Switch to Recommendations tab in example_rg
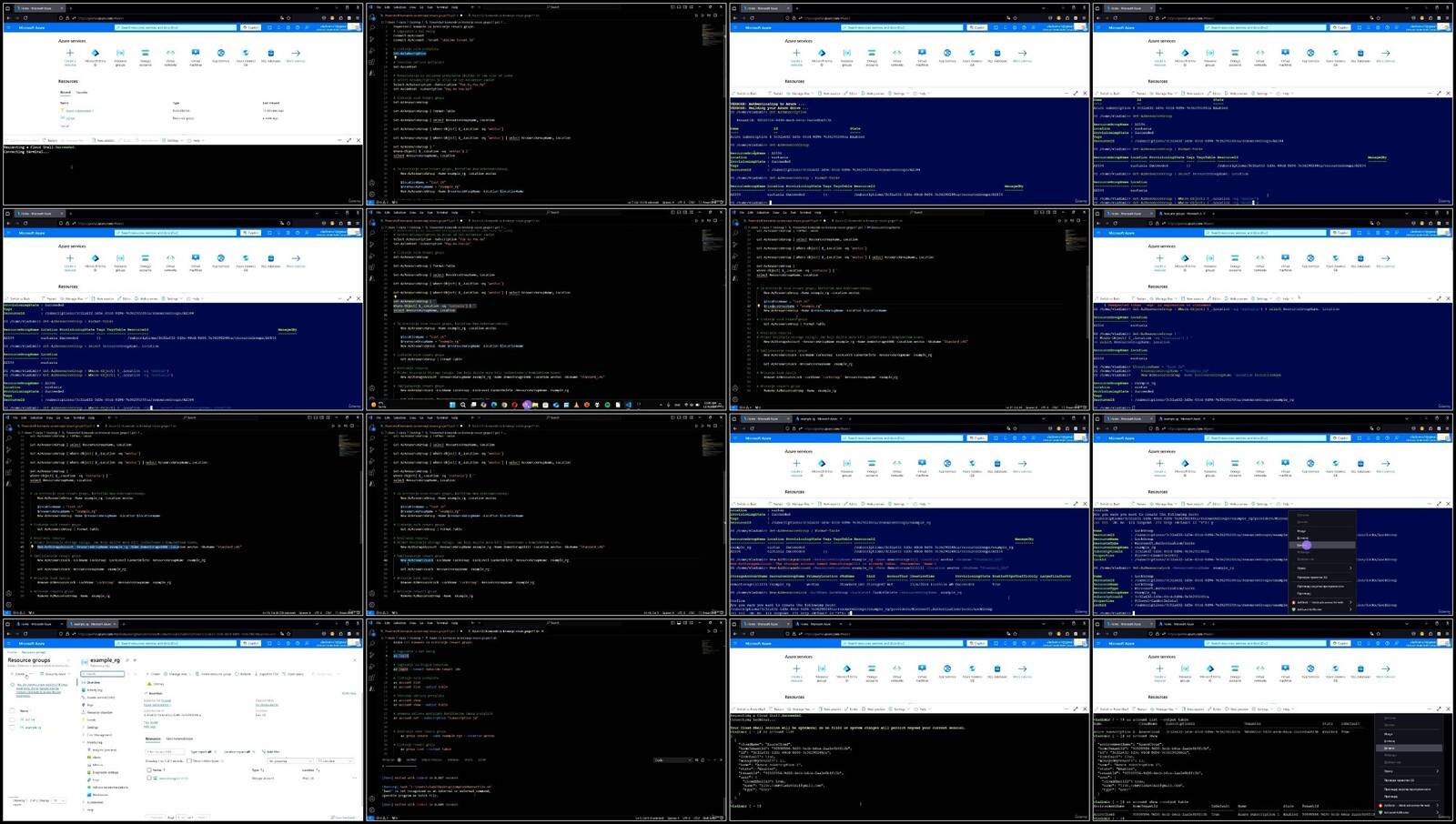Screen dimensions: 1456x824 [x=179, y=739]
